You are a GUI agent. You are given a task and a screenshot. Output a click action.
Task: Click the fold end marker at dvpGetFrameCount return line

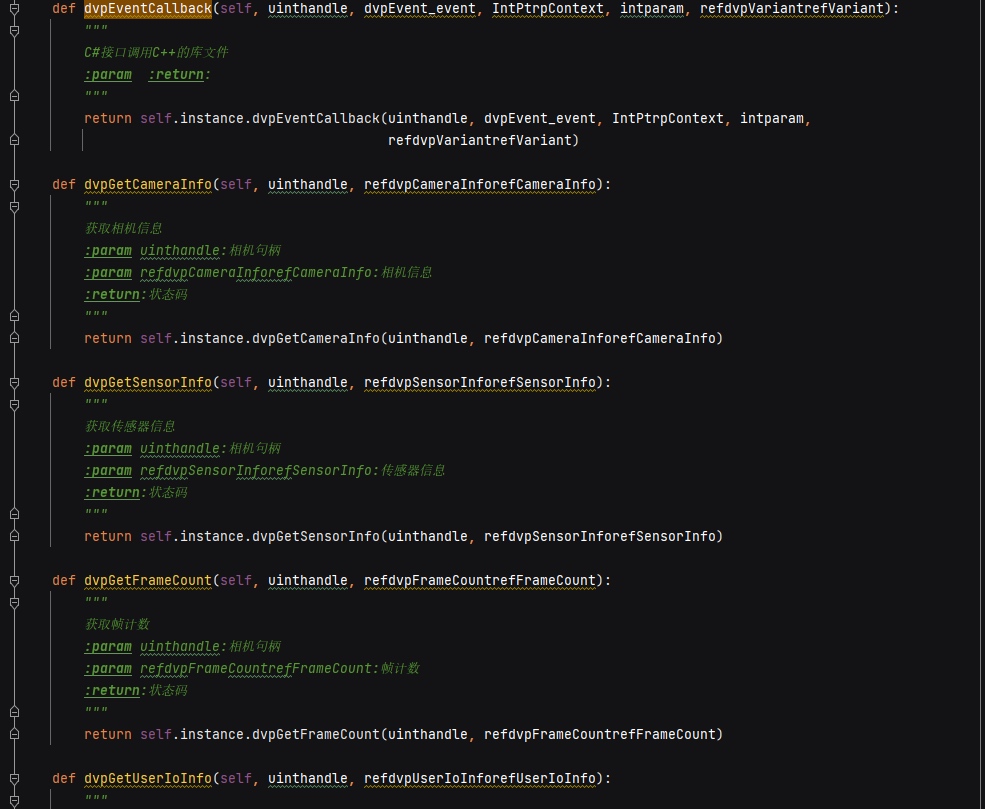(x=14, y=735)
